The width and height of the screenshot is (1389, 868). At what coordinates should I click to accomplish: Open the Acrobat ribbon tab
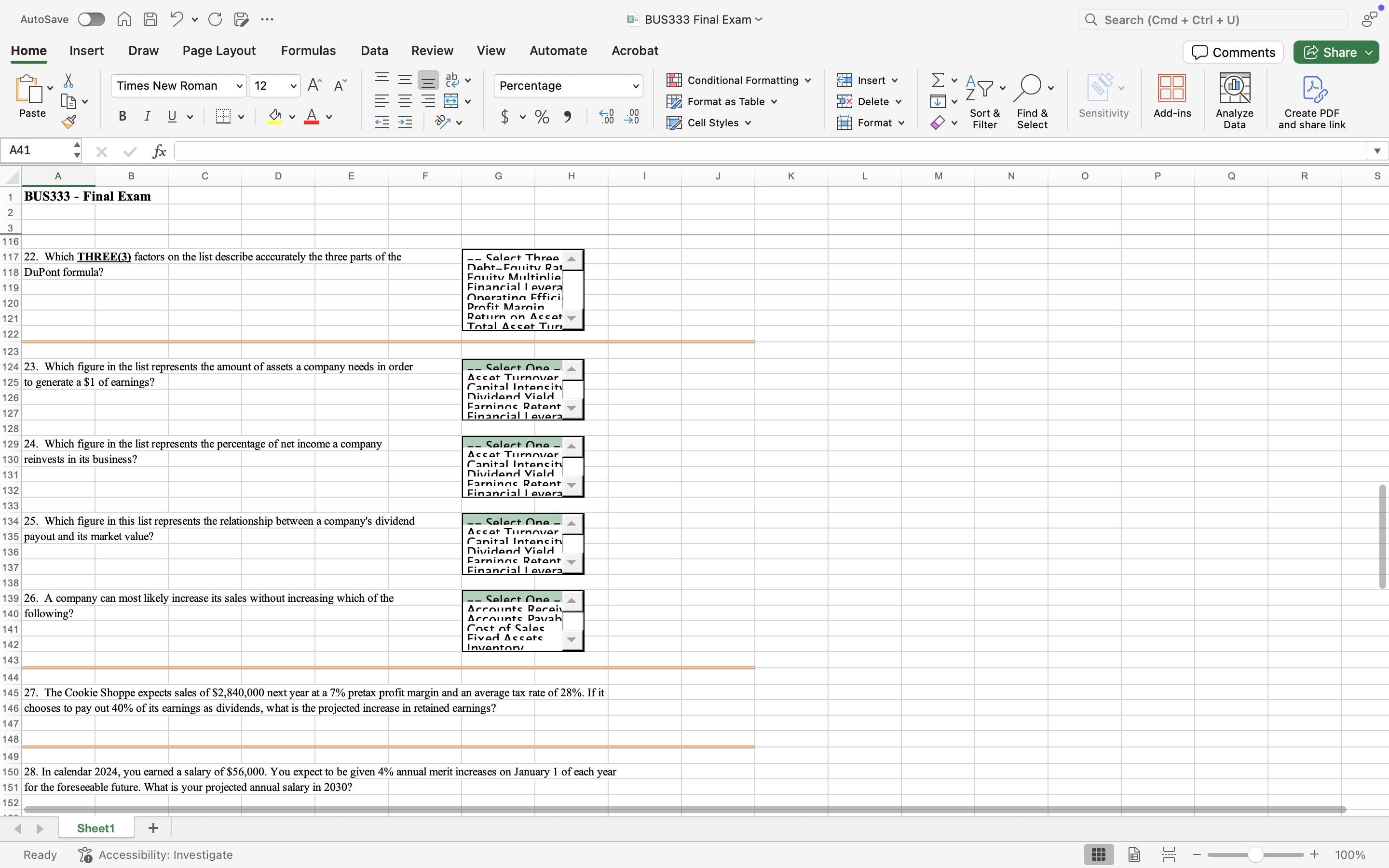pos(634,51)
